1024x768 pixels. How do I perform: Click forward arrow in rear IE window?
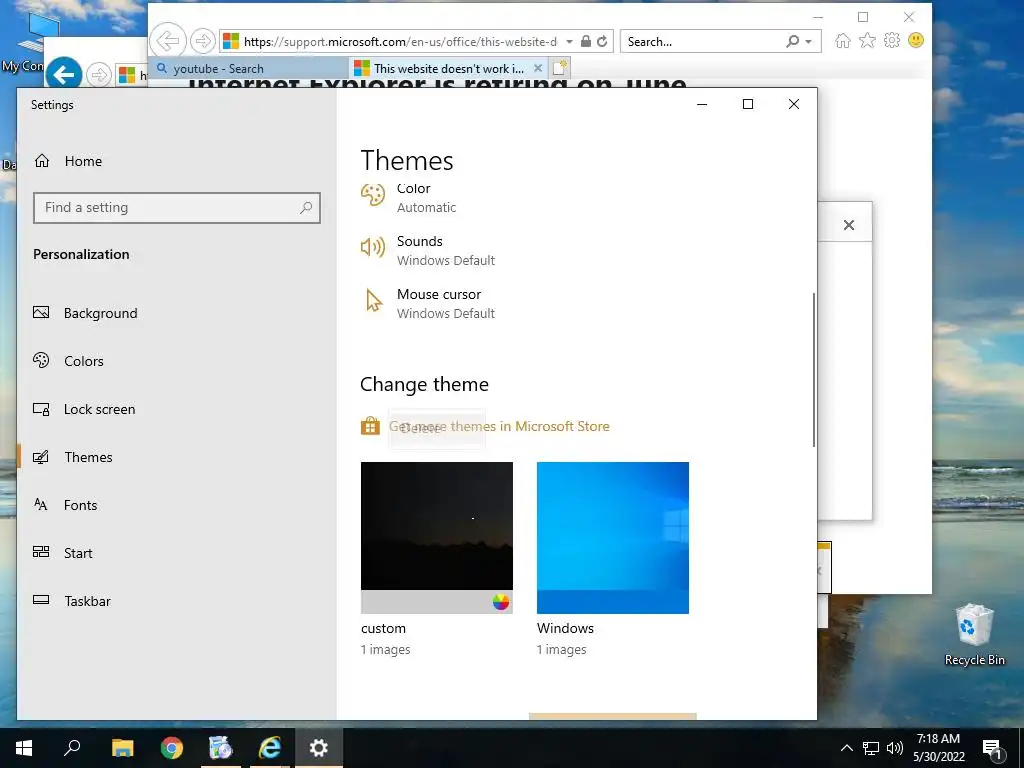[x=99, y=75]
